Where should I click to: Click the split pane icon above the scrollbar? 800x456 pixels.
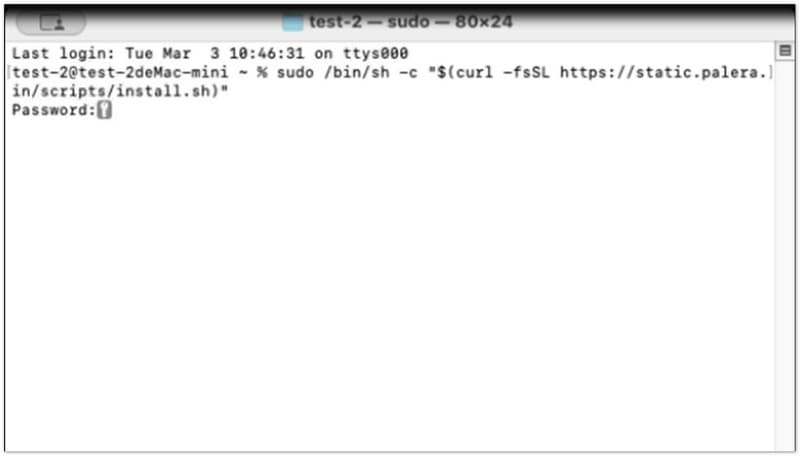785,50
